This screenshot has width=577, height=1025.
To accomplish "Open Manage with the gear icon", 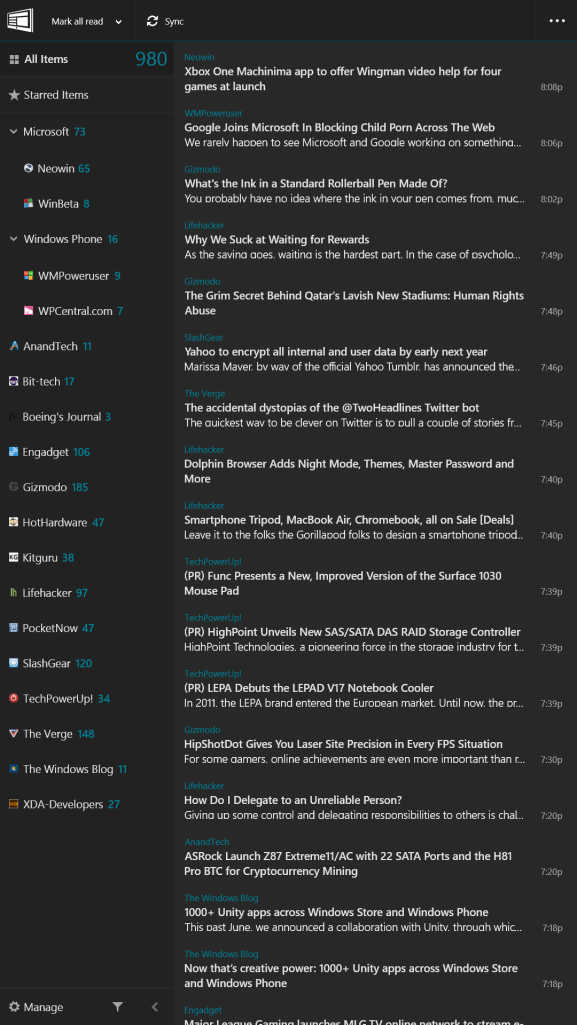I will click(x=14, y=1007).
